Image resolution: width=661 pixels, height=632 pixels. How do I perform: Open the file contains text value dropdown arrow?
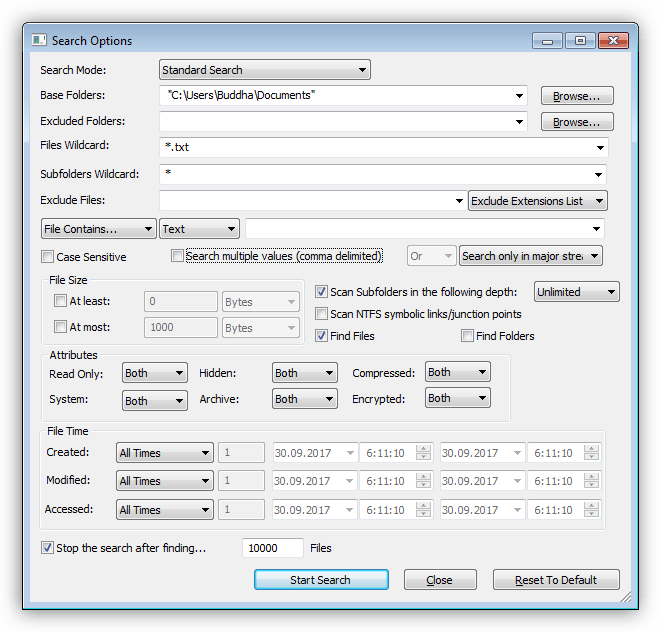pos(596,229)
